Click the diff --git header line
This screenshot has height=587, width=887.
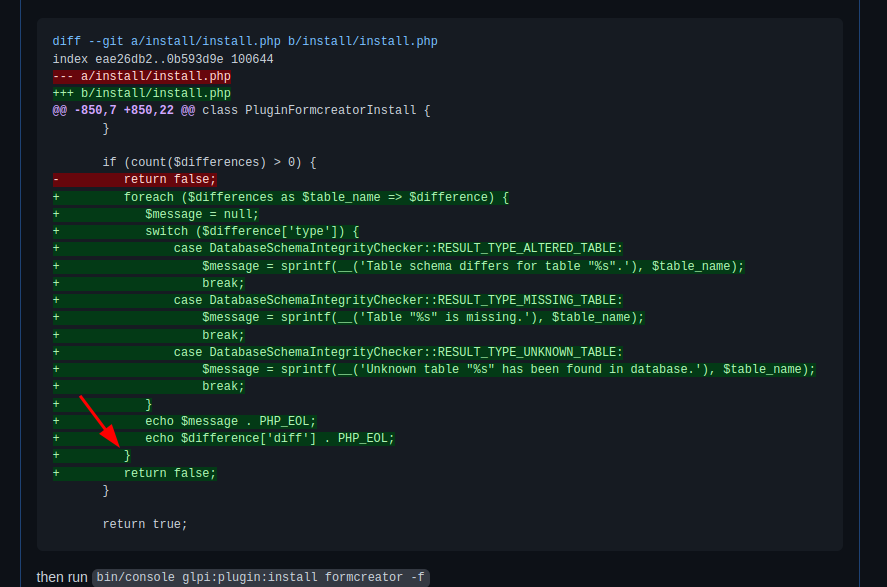coord(243,41)
